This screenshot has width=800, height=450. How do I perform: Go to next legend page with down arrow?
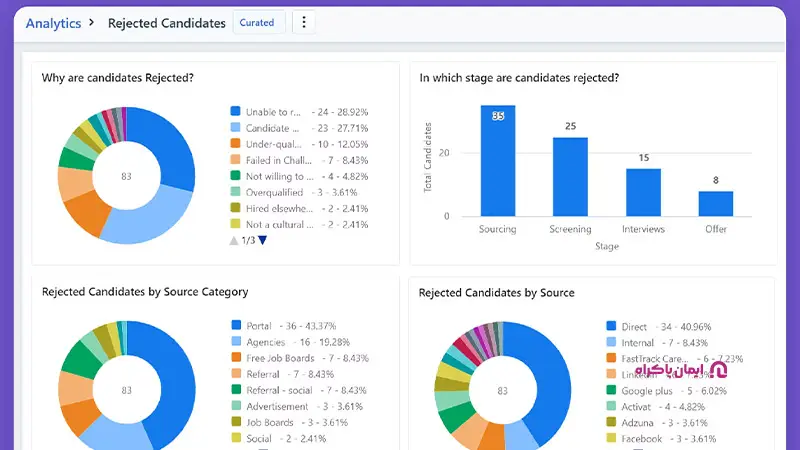[x=263, y=241]
